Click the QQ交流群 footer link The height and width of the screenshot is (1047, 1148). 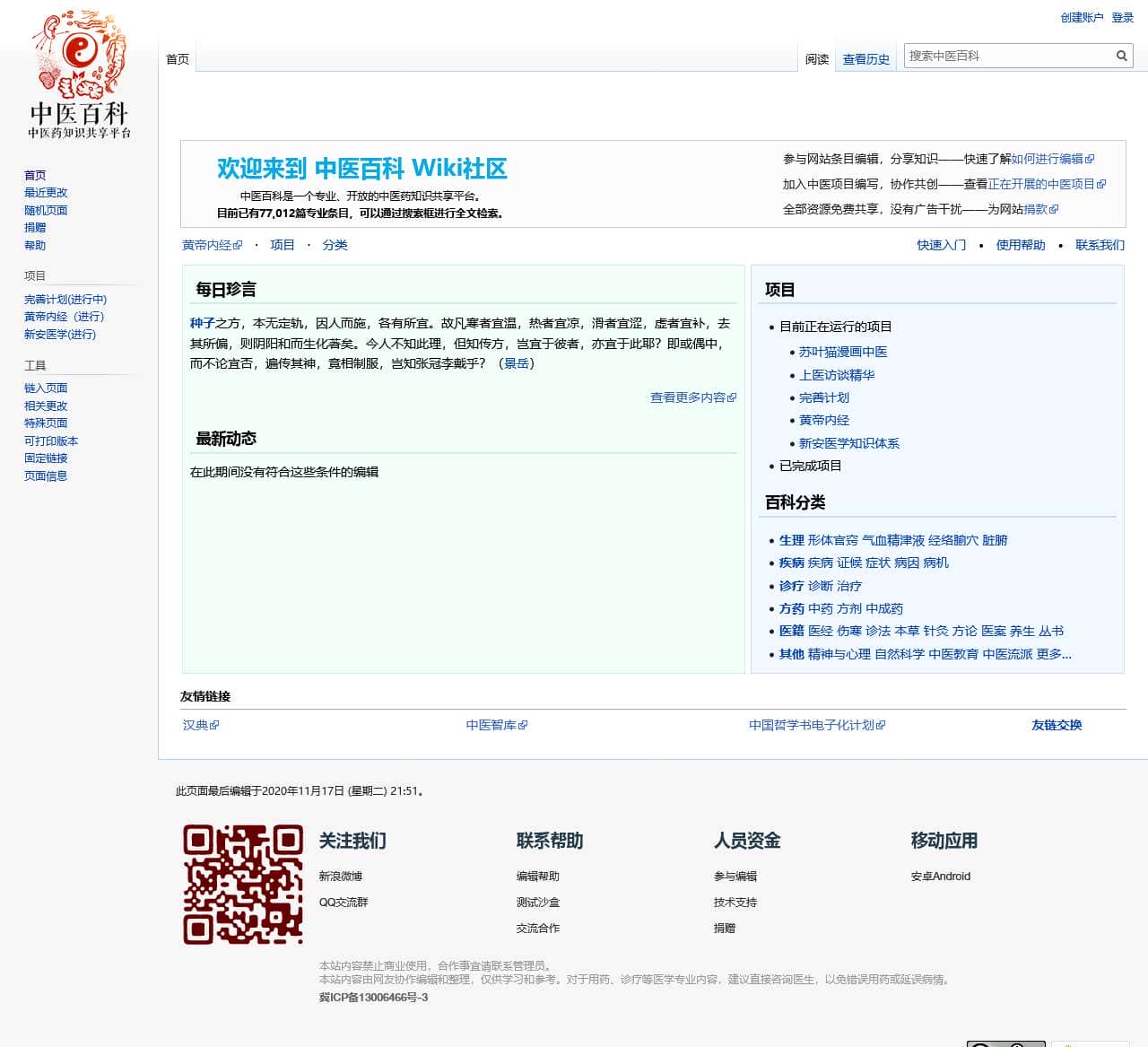[x=344, y=903]
